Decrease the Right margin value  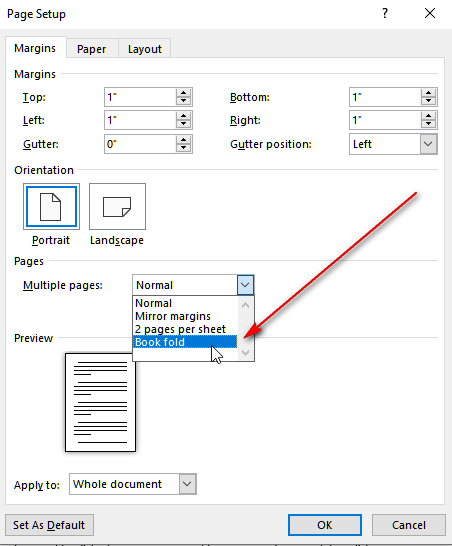pyautogui.click(x=428, y=124)
